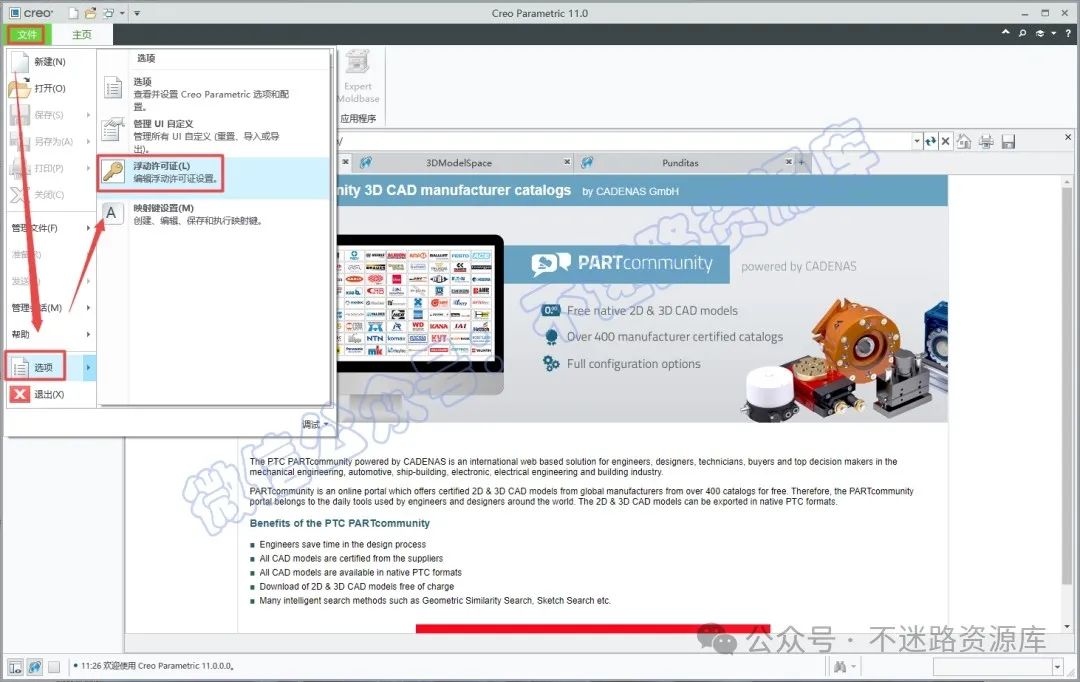Click the 调试 dropdown below the menu
Screen dimensions: 1080x682
314,424
